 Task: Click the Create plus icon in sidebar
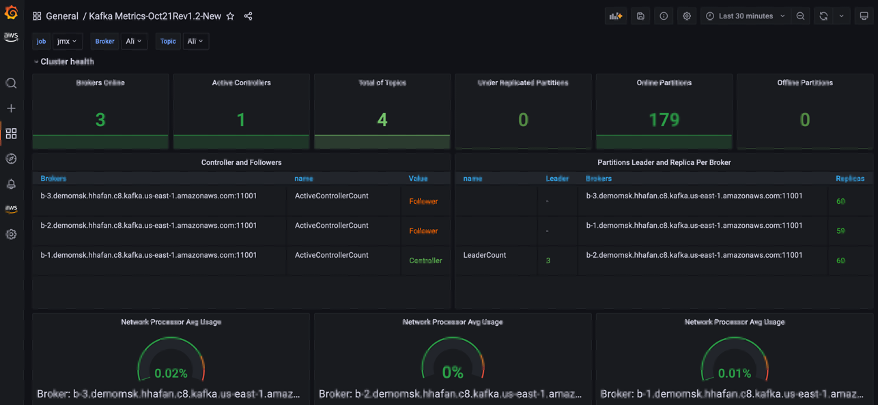[11, 108]
